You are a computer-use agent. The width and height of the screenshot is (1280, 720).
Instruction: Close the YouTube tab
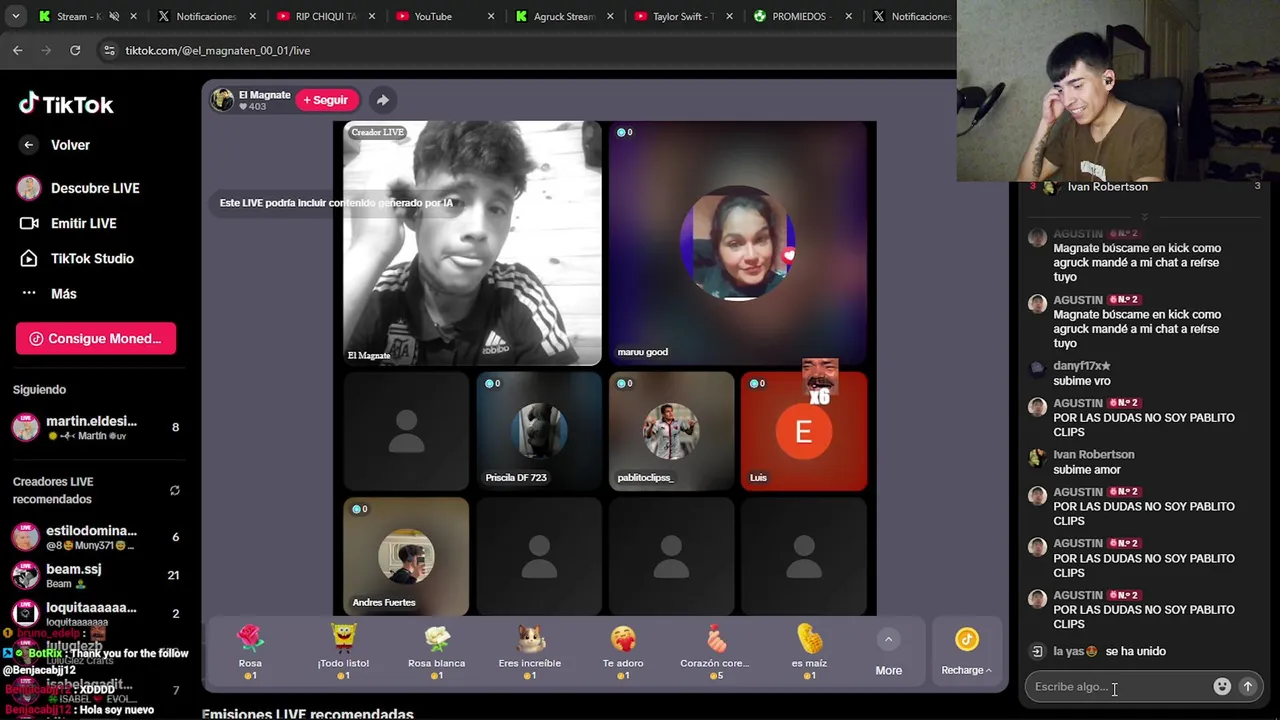[491, 16]
